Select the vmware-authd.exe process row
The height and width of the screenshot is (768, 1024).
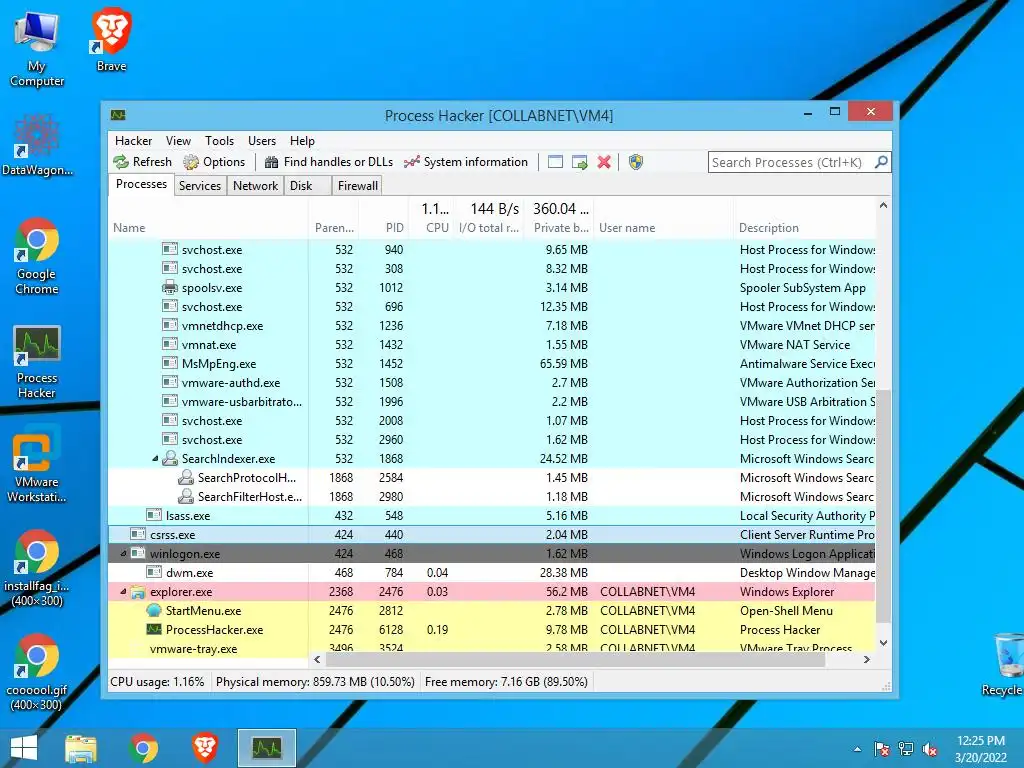click(x=492, y=383)
